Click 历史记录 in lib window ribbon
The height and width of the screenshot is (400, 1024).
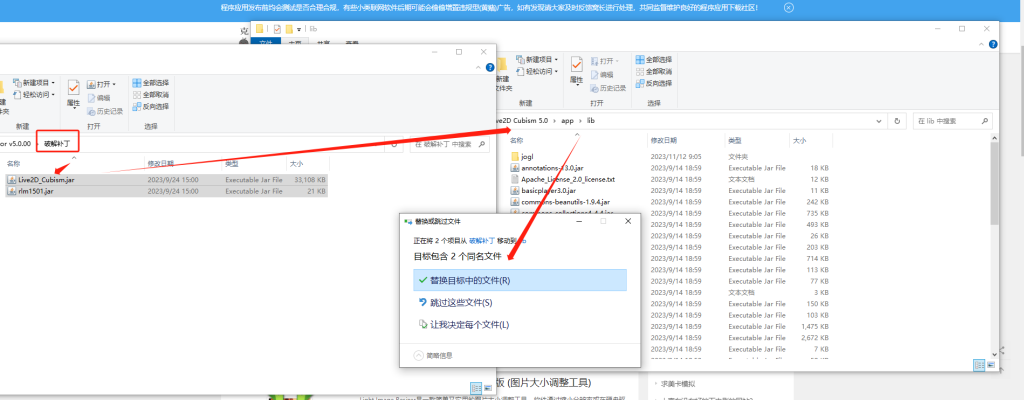(x=608, y=88)
